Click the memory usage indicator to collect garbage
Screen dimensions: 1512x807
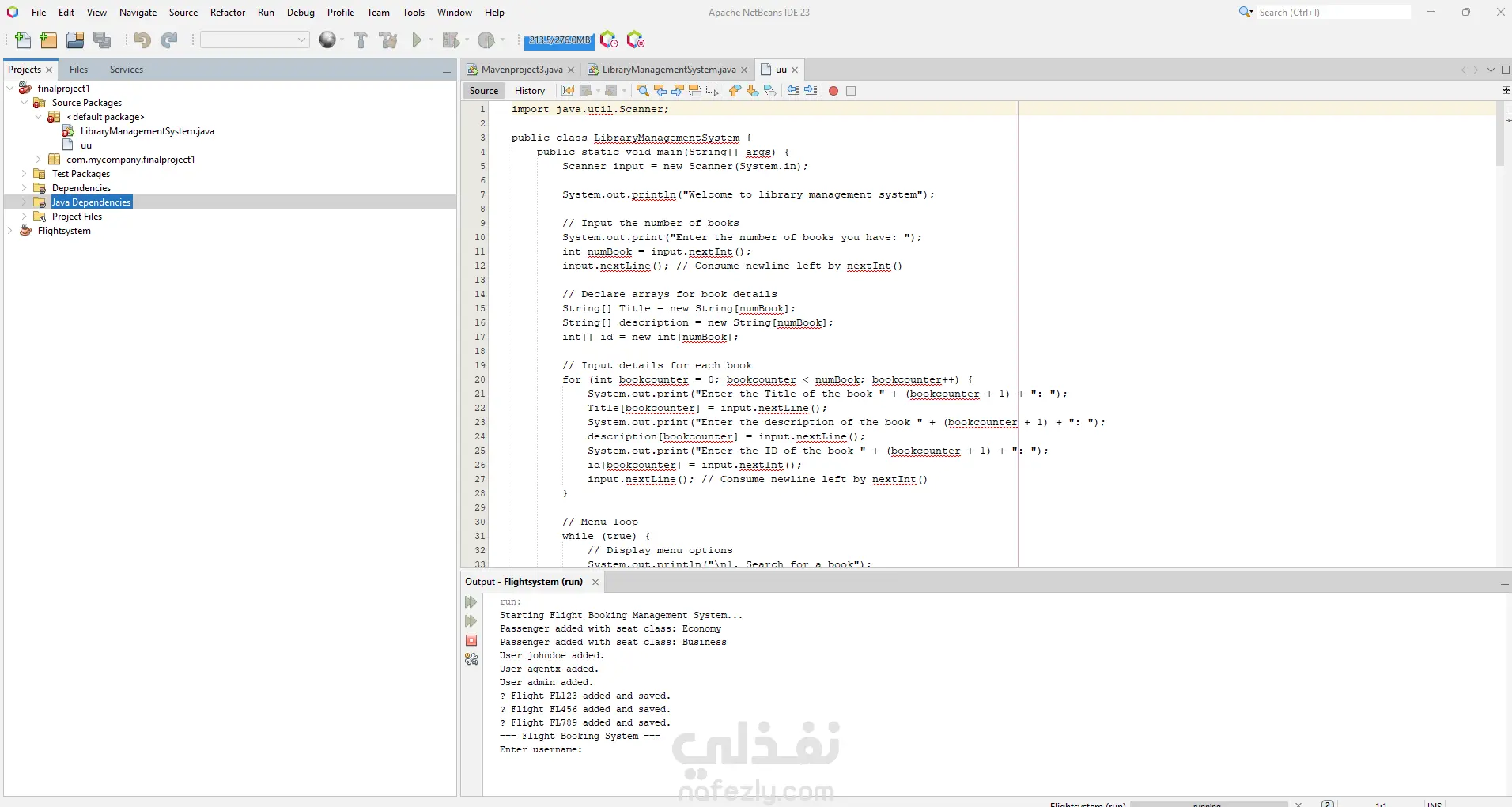[x=559, y=40]
